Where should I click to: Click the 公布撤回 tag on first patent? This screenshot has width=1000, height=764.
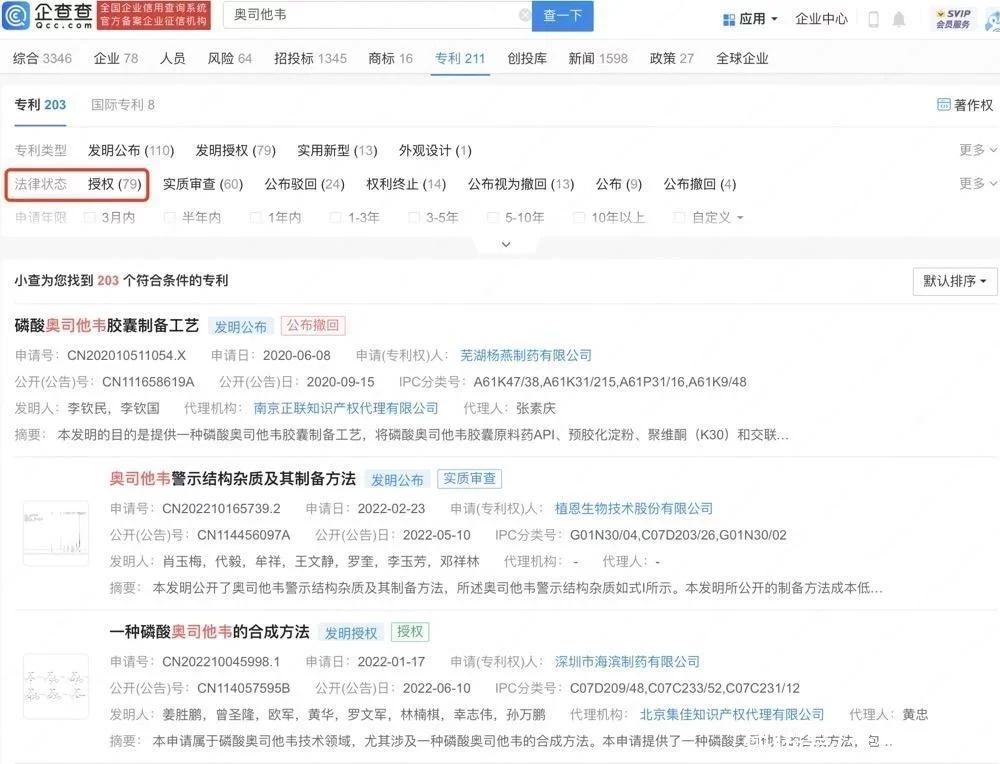[x=312, y=325]
